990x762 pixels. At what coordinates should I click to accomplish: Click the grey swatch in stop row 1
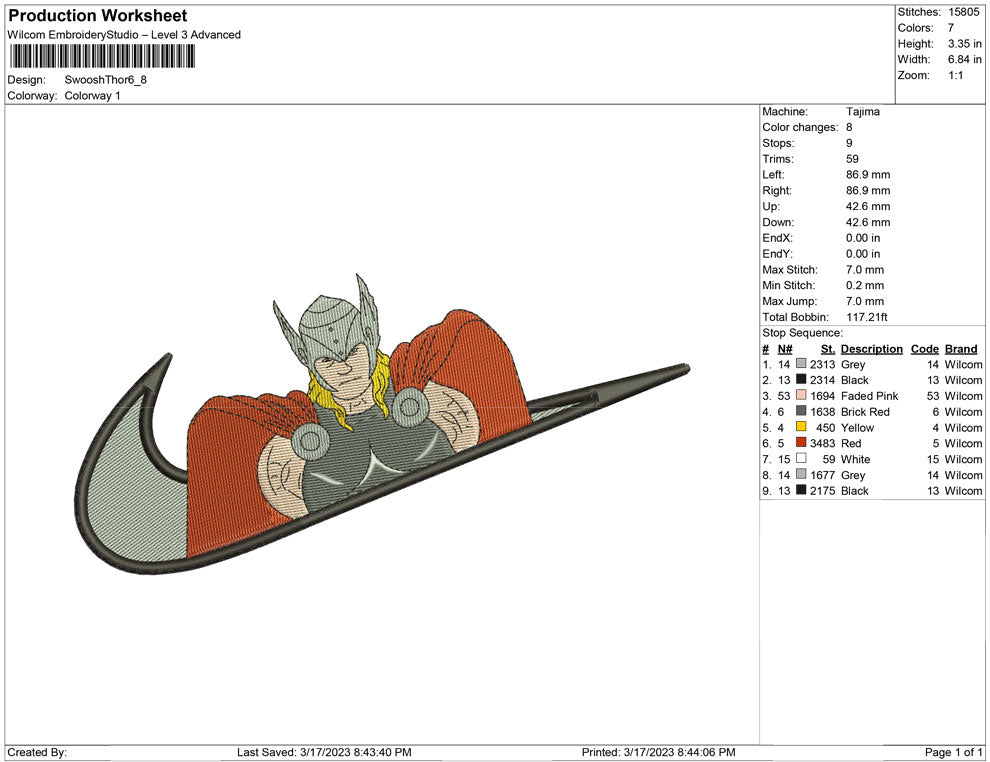coord(801,364)
